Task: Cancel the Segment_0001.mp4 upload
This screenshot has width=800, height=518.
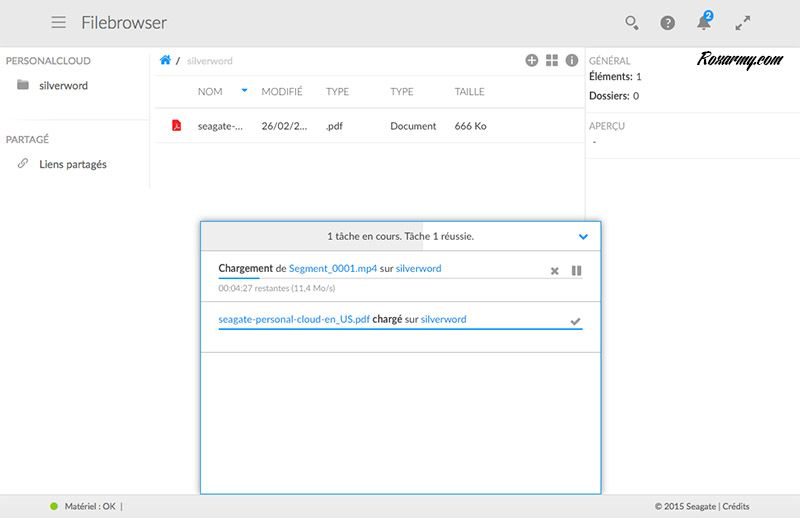Action: click(555, 271)
